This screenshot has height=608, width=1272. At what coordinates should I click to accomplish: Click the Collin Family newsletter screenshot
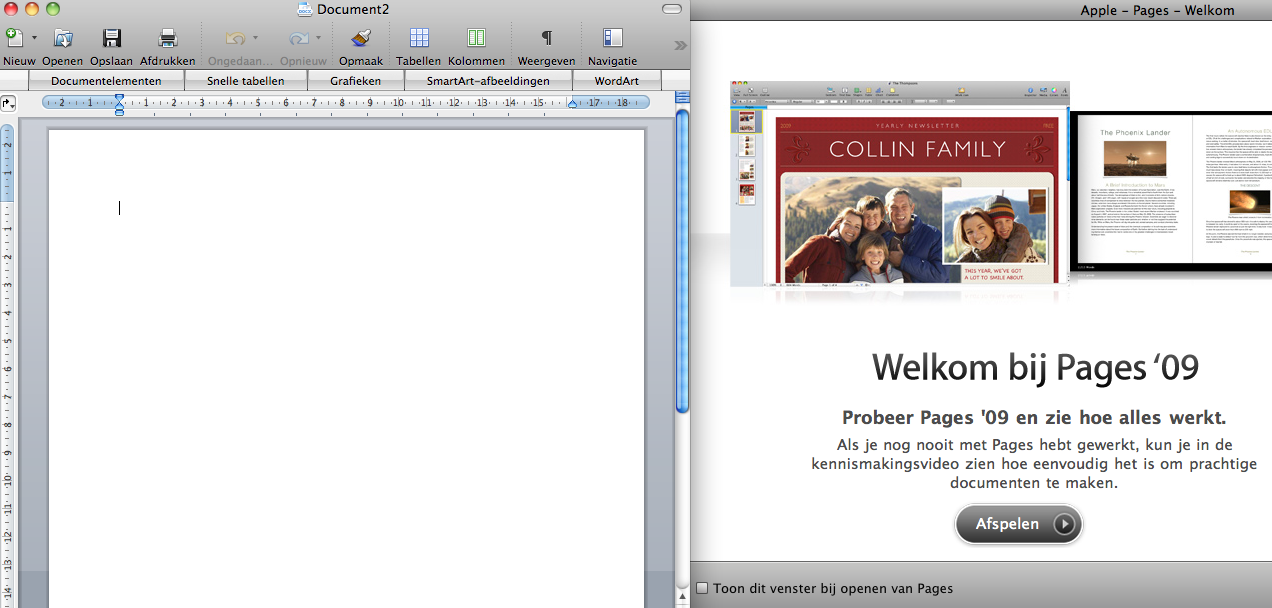point(899,184)
